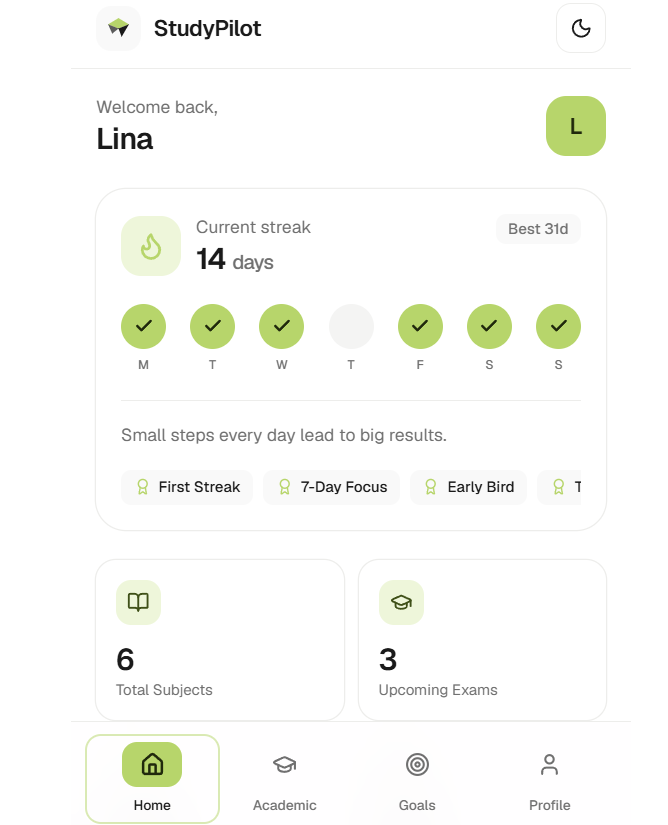Click the flame streak icon

(151, 246)
